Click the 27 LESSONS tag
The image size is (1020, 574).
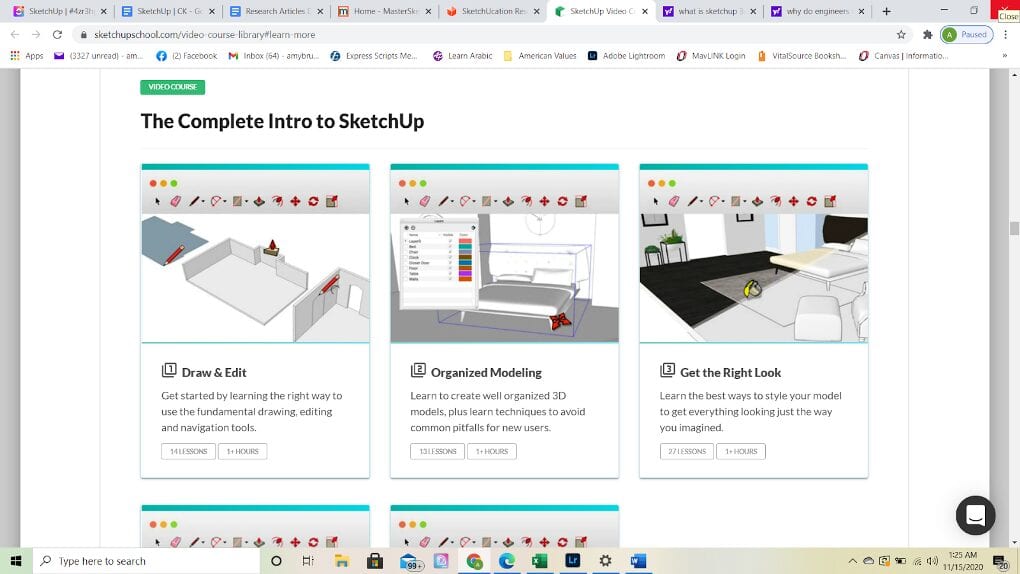click(687, 451)
